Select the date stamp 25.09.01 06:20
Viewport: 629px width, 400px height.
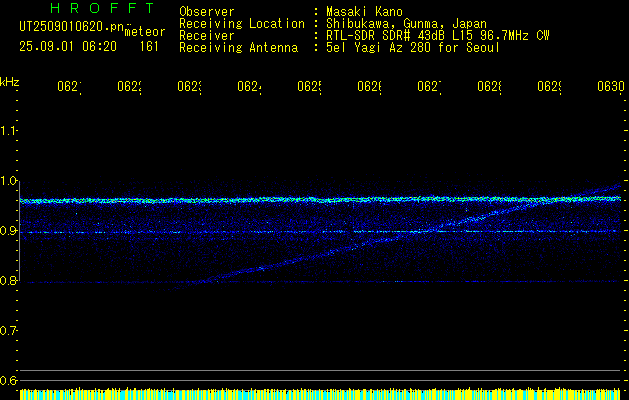pyautogui.click(x=68, y=47)
